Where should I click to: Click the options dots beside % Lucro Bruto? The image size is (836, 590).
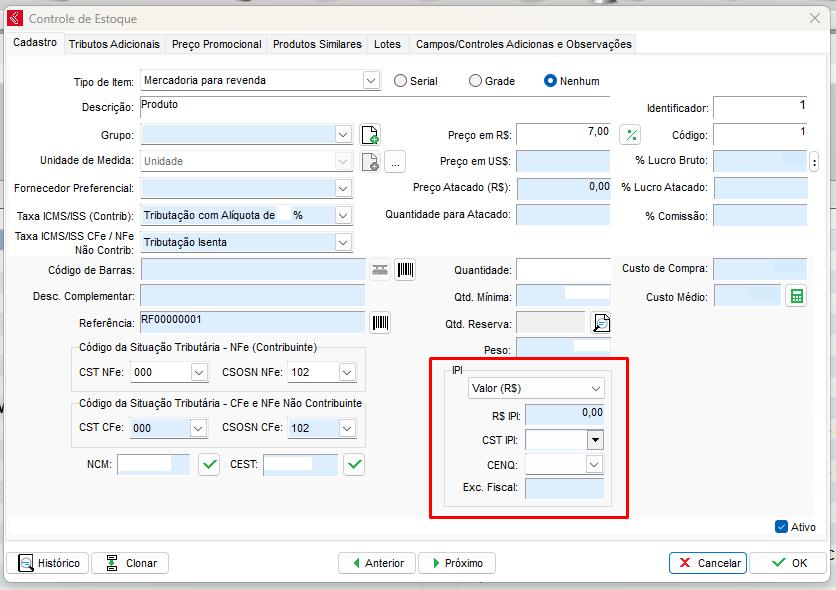[x=814, y=161]
